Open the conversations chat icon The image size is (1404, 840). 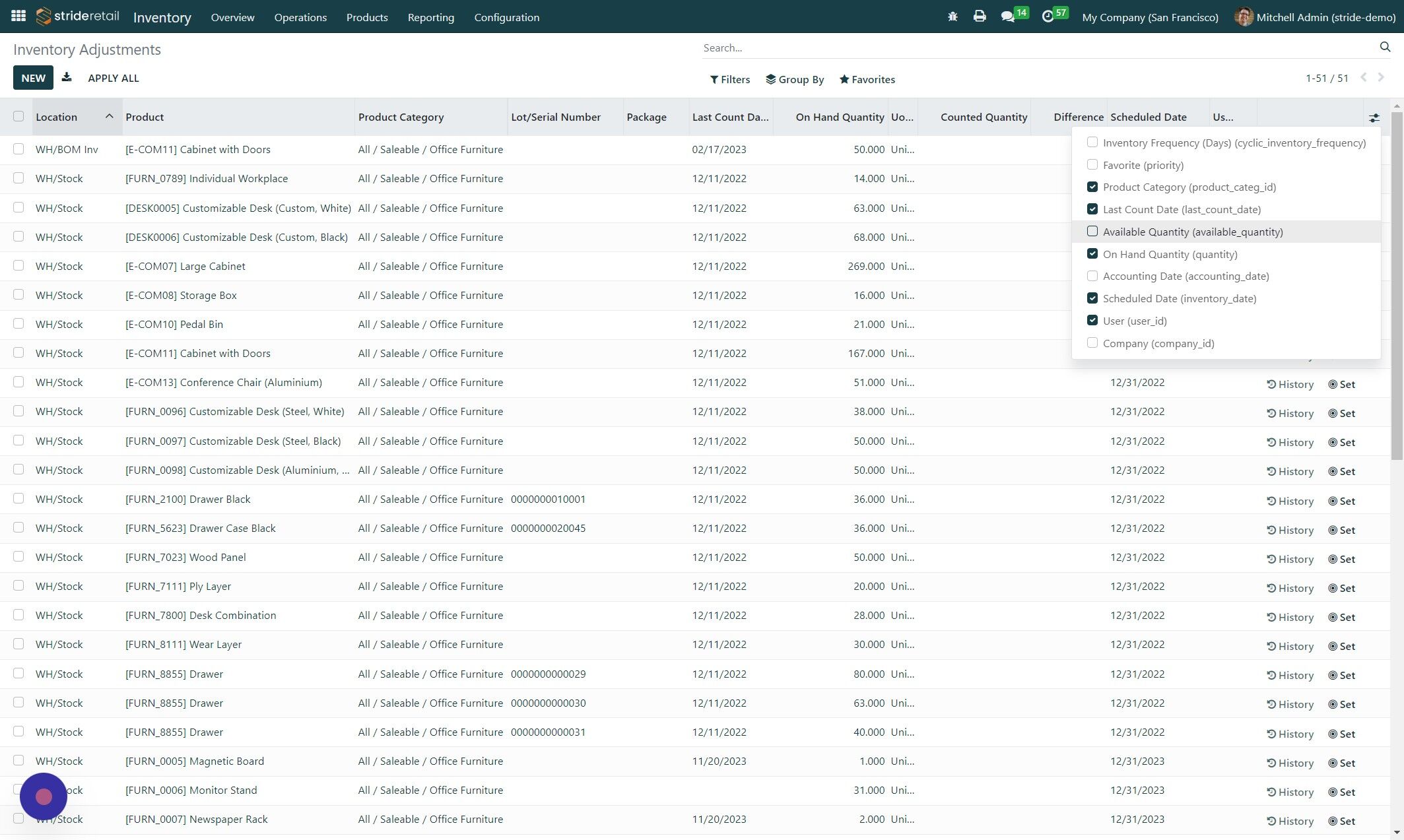(x=1007, y=16)
